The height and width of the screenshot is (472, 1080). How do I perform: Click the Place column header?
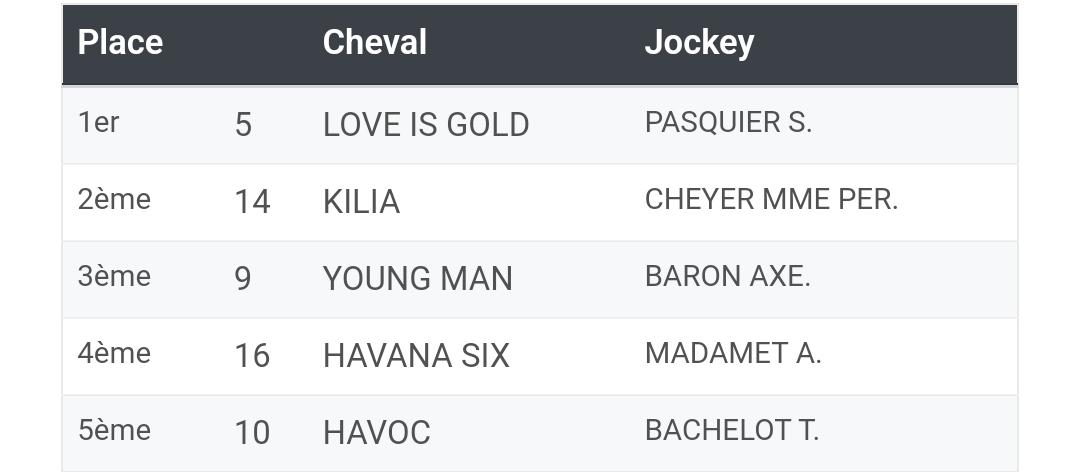(120, 43)
